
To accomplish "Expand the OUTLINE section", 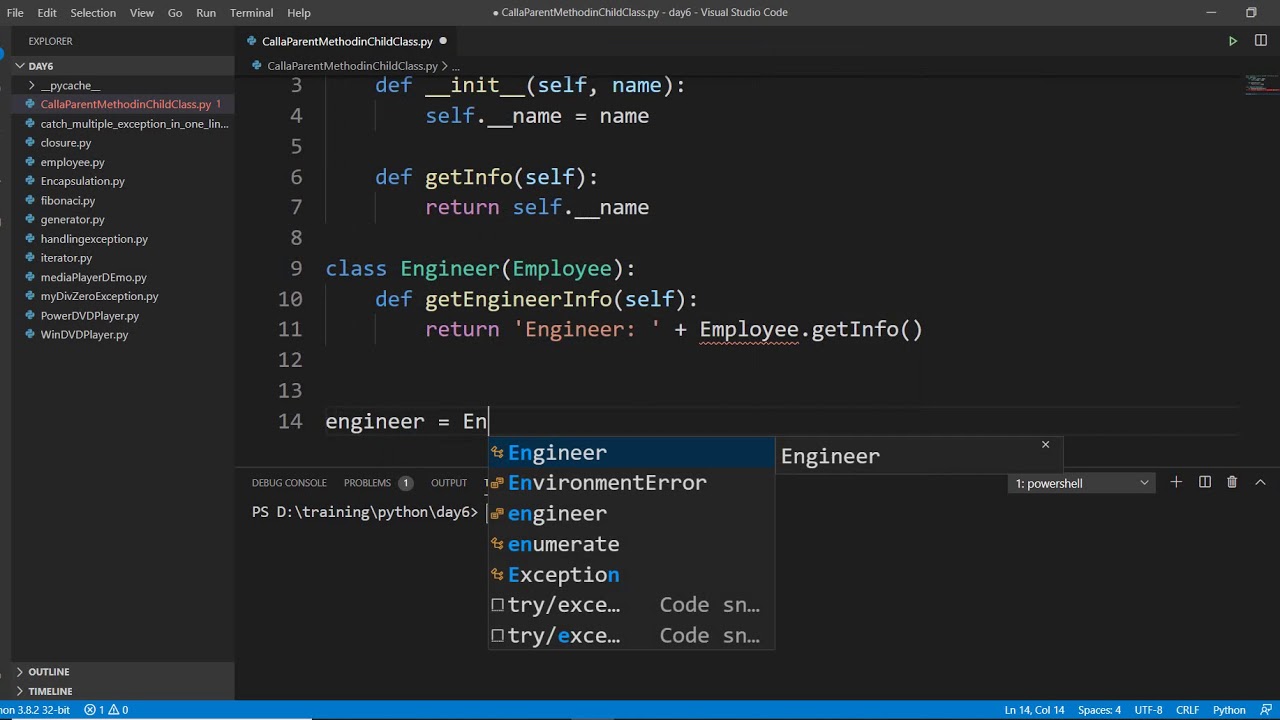I will click(49, 672).
